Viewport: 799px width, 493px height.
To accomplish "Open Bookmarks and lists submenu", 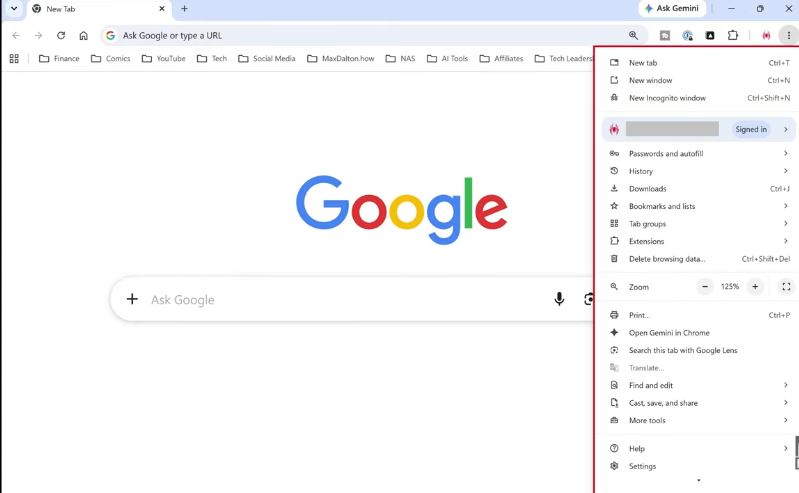I will coord(699,206).
